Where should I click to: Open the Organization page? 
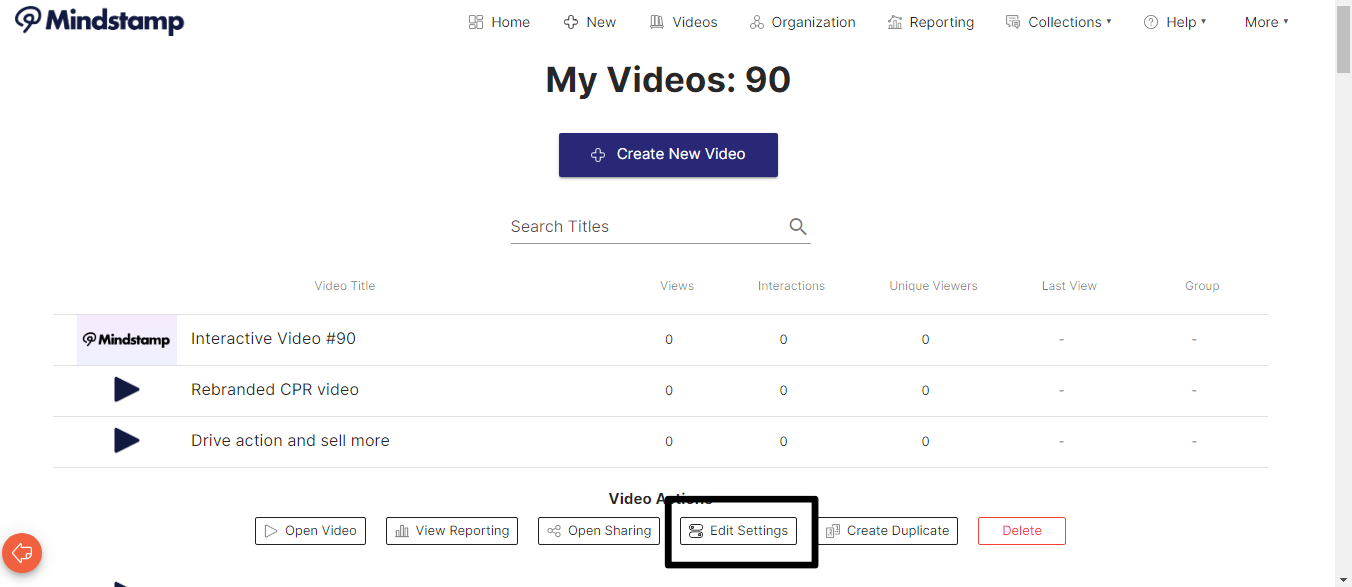click(802, 22)
